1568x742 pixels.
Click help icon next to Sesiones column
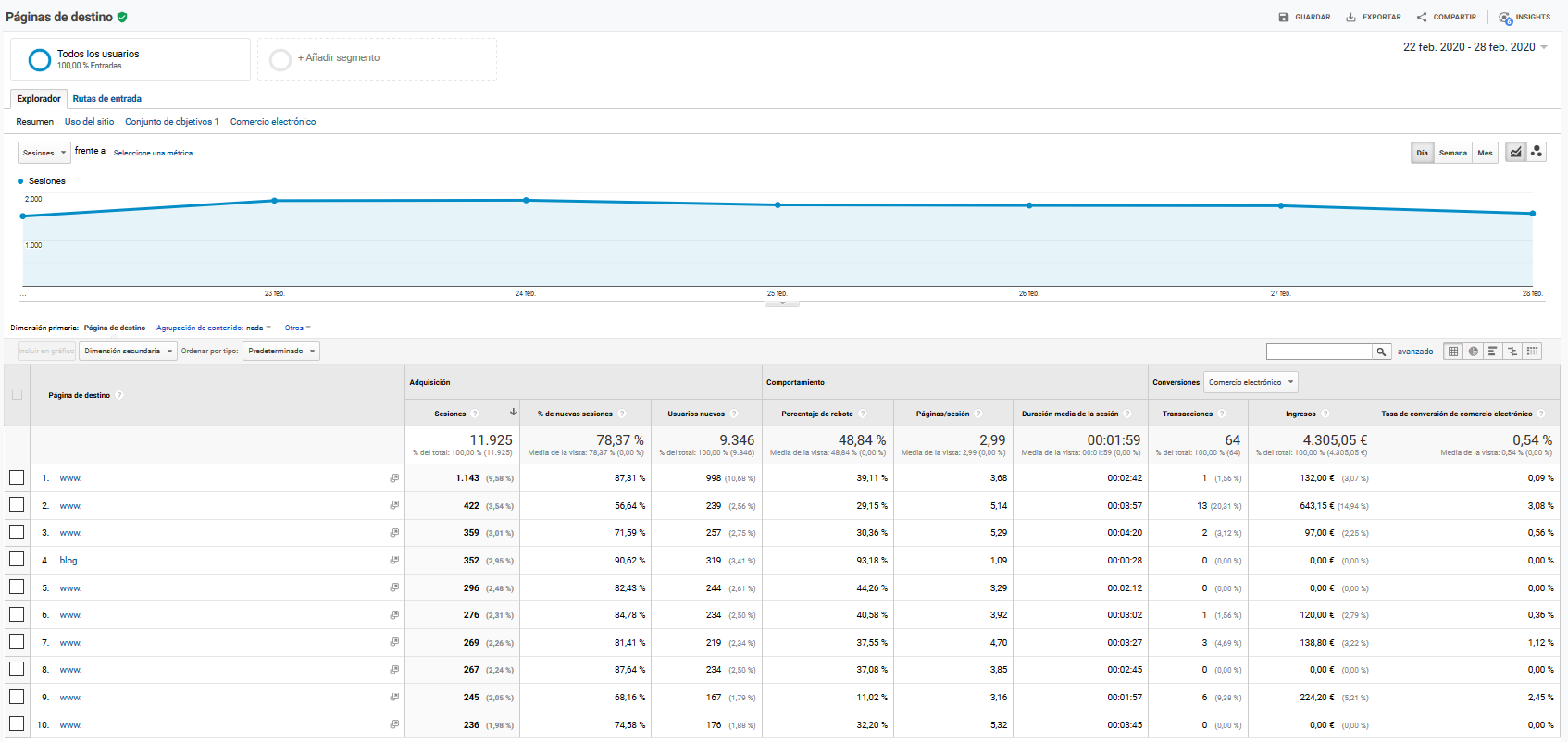pos(475,414)
